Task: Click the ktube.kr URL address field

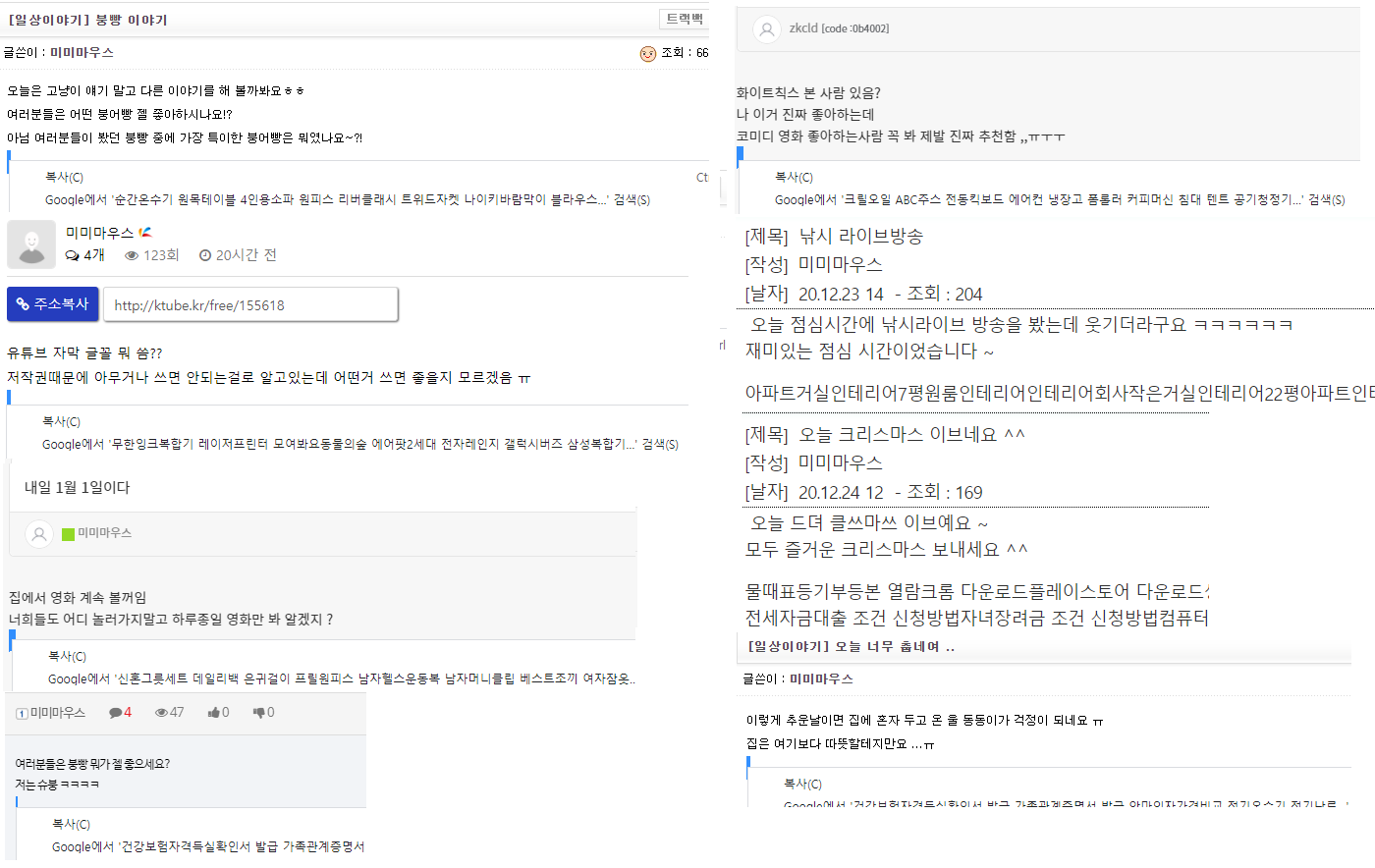Action: point(250,305)
